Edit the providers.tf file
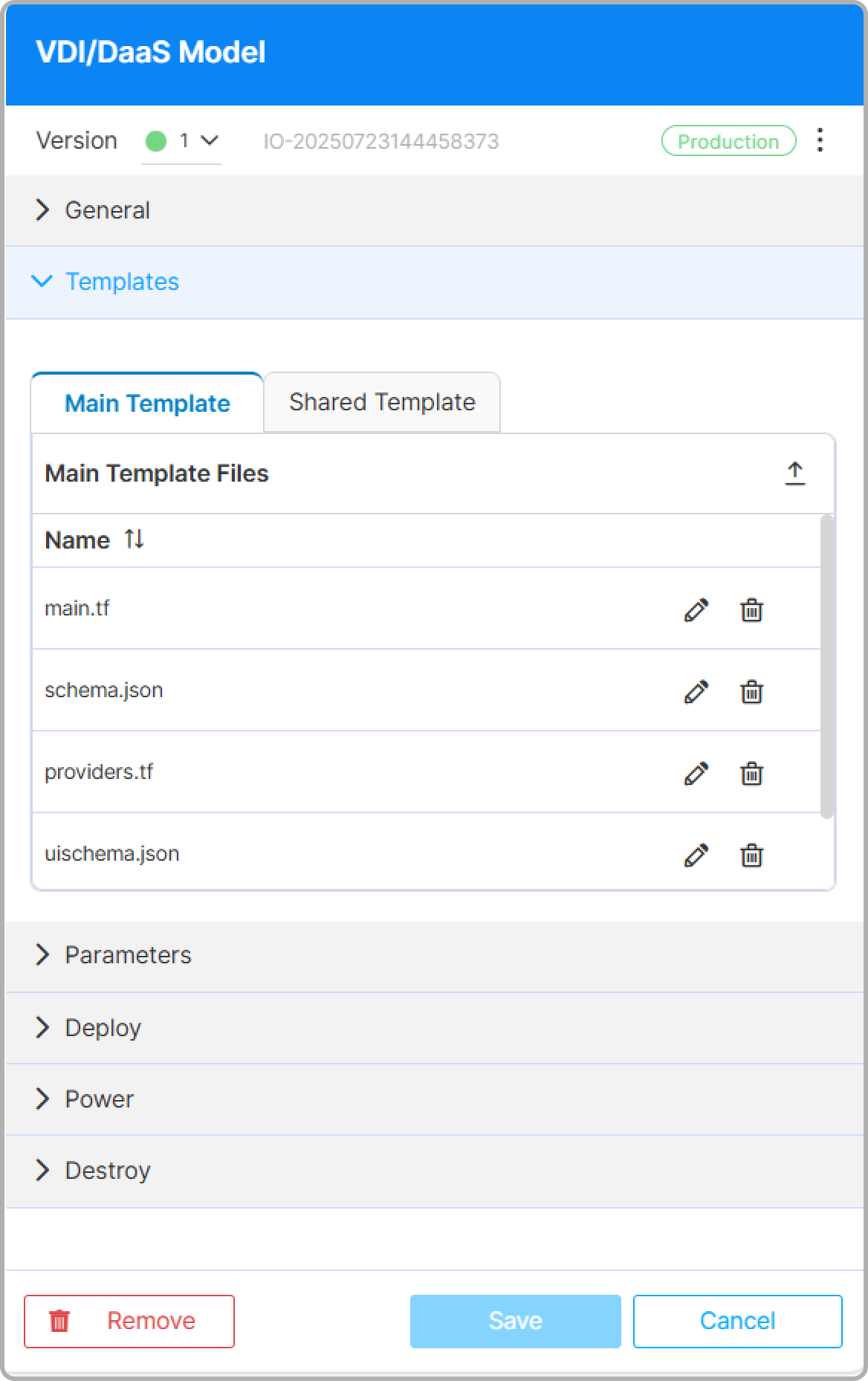 pos(696,774)
